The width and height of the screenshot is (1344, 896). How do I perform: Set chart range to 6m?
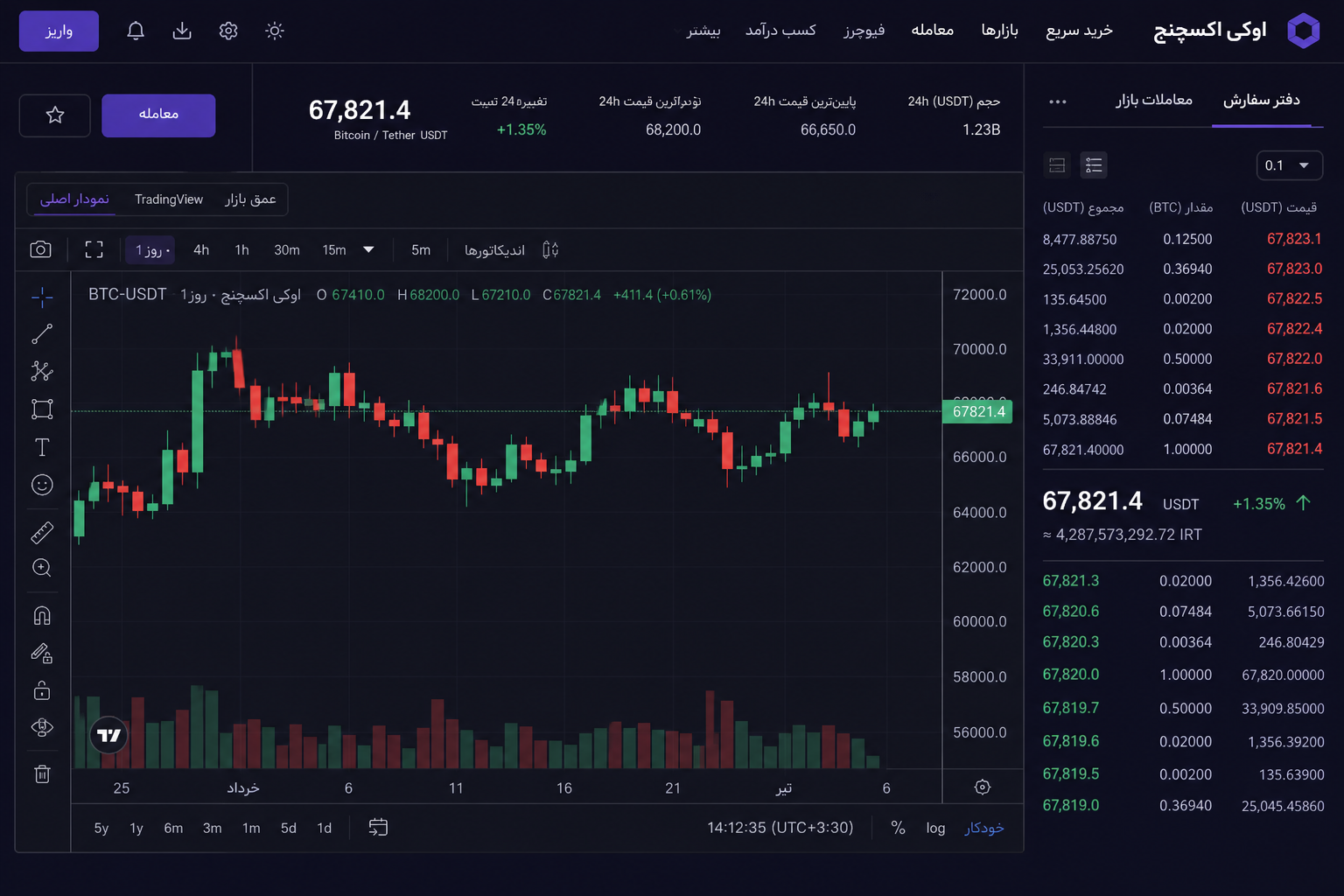tap(173, 828)
